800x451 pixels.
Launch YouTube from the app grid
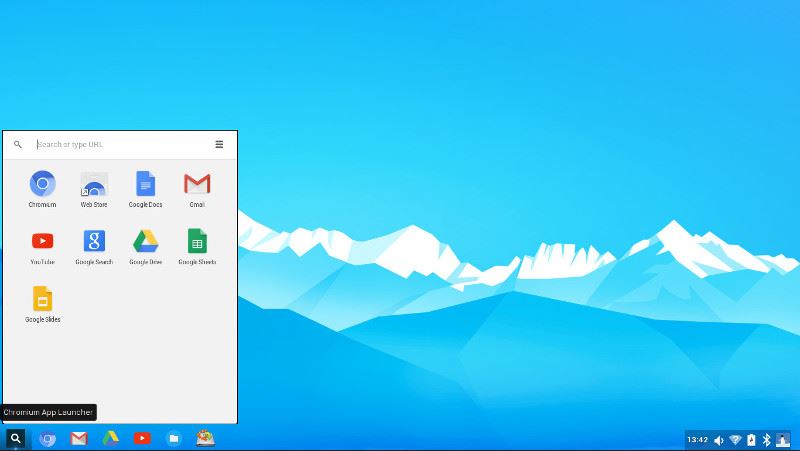click(42, 242)
